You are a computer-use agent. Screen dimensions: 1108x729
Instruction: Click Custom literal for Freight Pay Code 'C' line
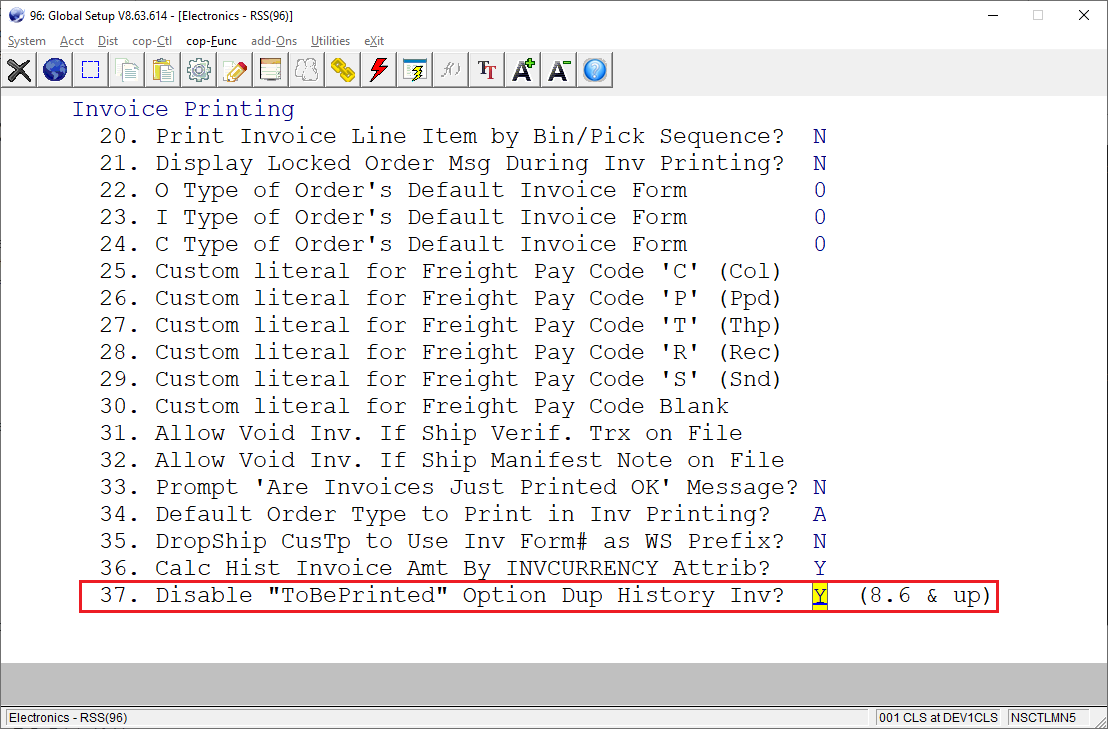(468, 271)
